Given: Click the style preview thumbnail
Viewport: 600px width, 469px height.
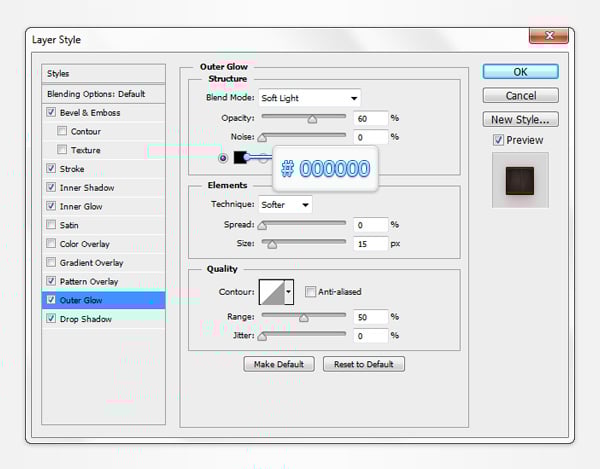Looking at the screenshot, I should tap(521, 179).
